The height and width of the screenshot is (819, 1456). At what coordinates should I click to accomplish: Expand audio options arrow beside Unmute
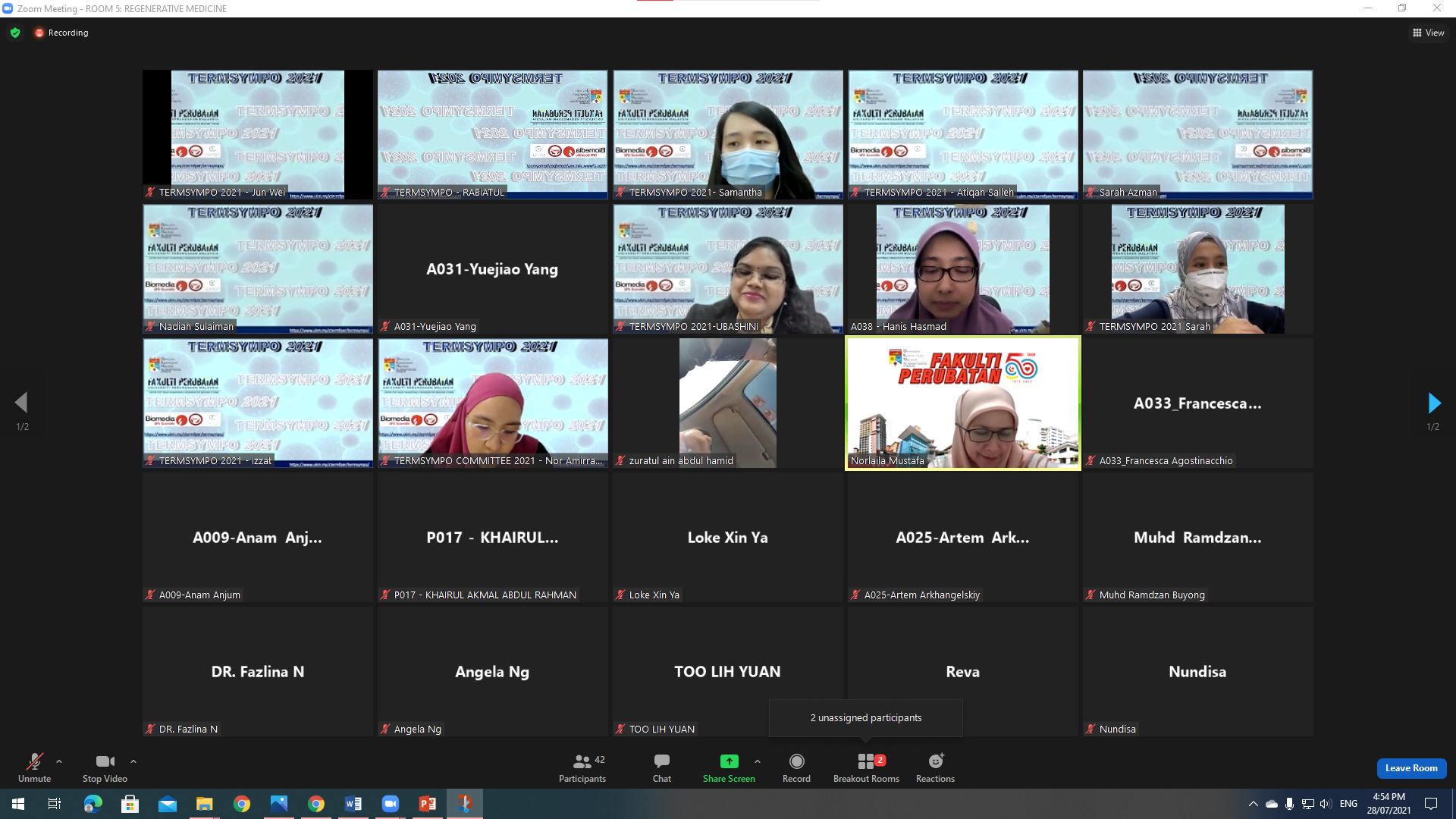(59, 761)
